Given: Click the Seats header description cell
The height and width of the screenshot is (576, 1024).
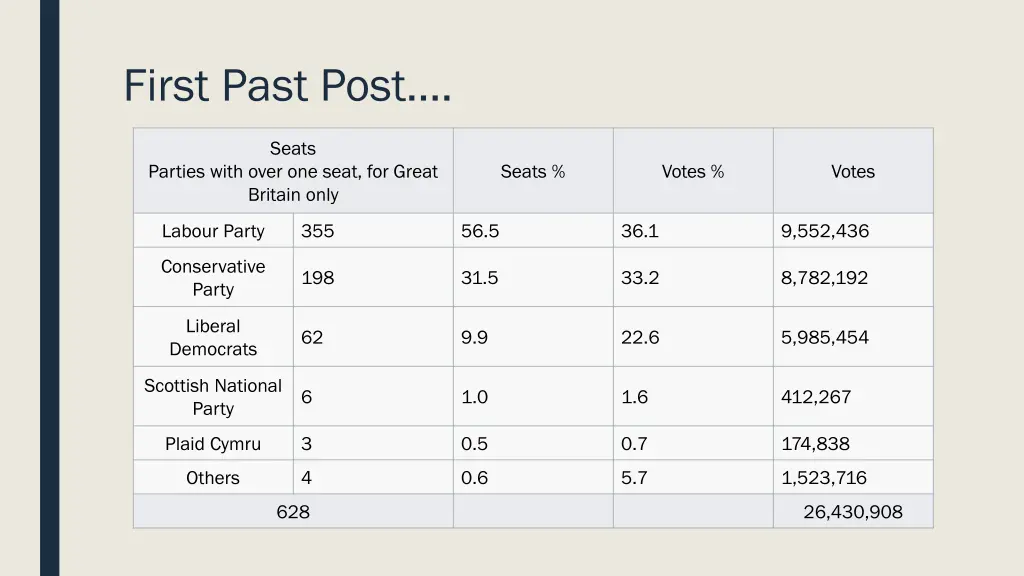Looking at the screenshot, I should [x=293, y=171].
